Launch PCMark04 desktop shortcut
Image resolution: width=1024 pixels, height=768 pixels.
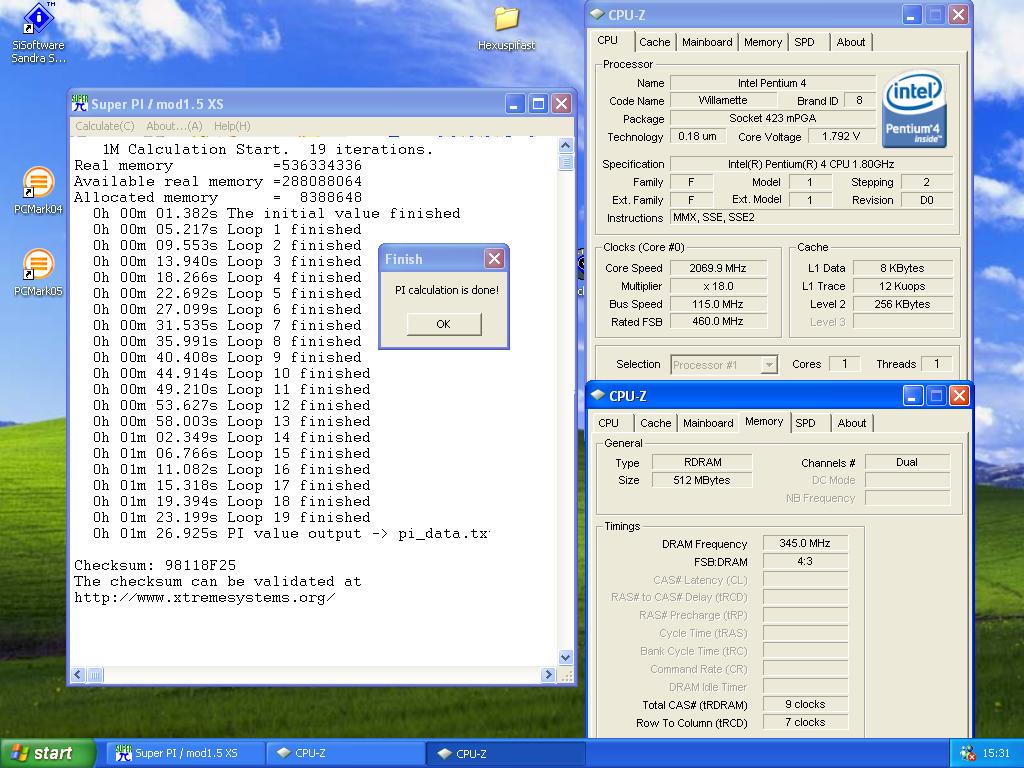(x=38, y=191)
